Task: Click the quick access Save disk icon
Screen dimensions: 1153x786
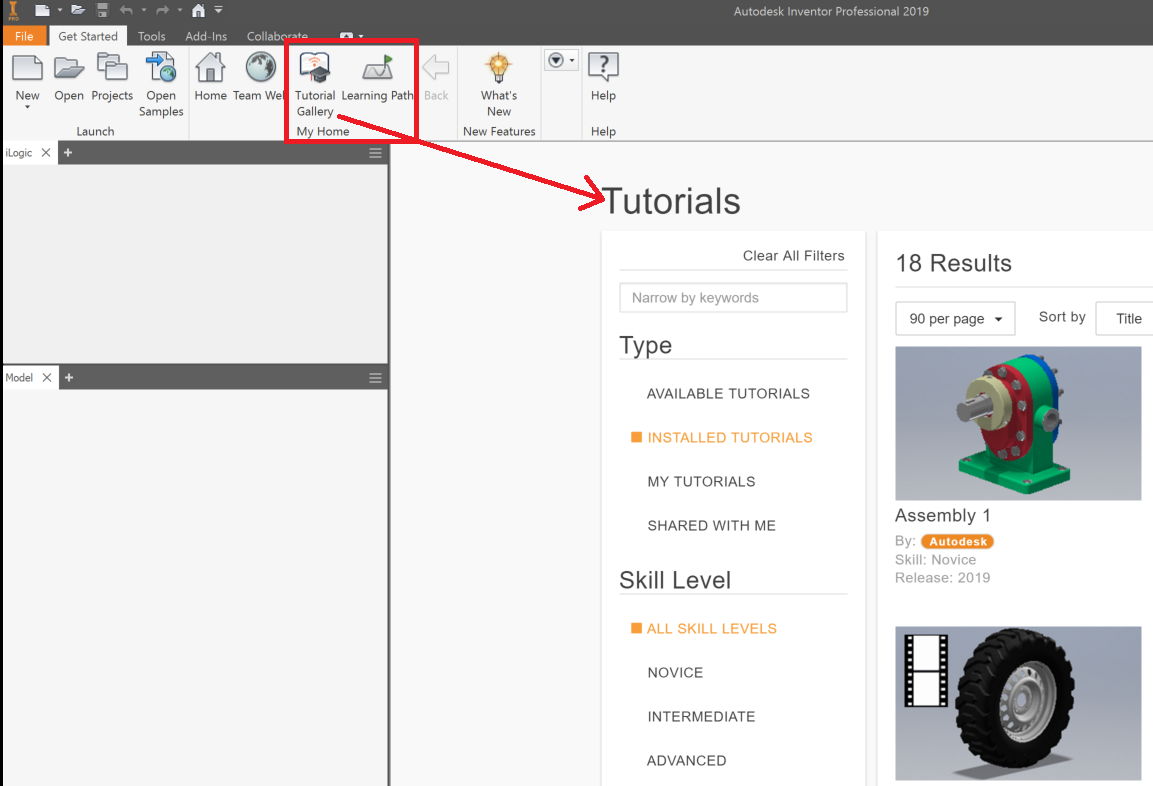Action: [102, 10]
